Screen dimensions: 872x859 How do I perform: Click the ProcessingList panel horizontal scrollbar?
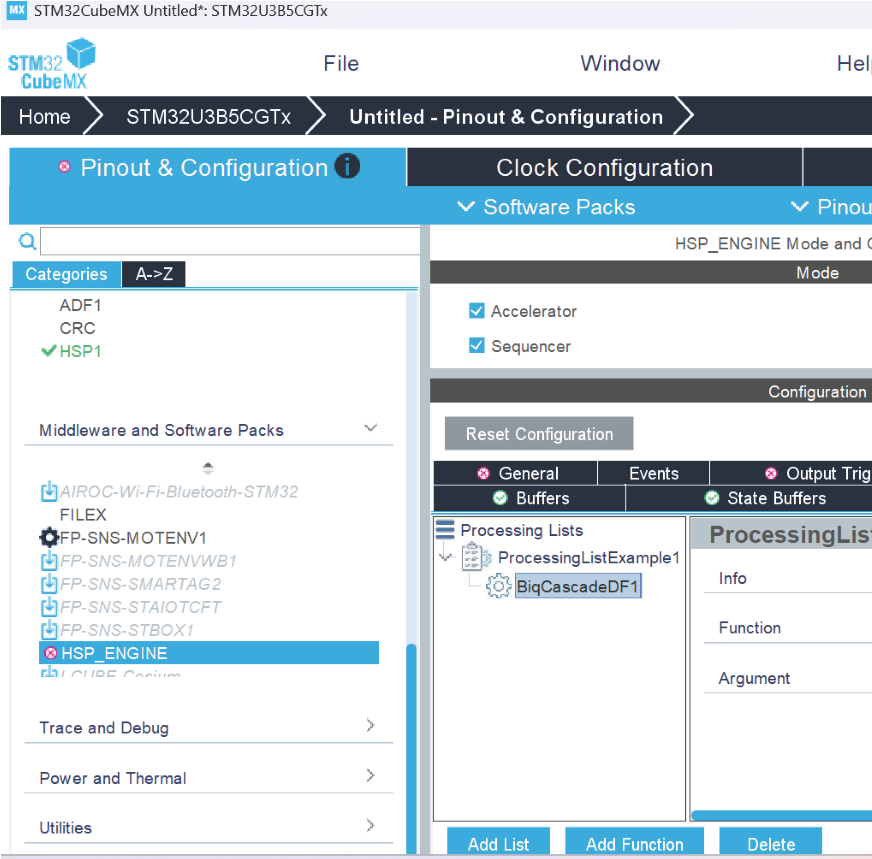tap(781, 815)
